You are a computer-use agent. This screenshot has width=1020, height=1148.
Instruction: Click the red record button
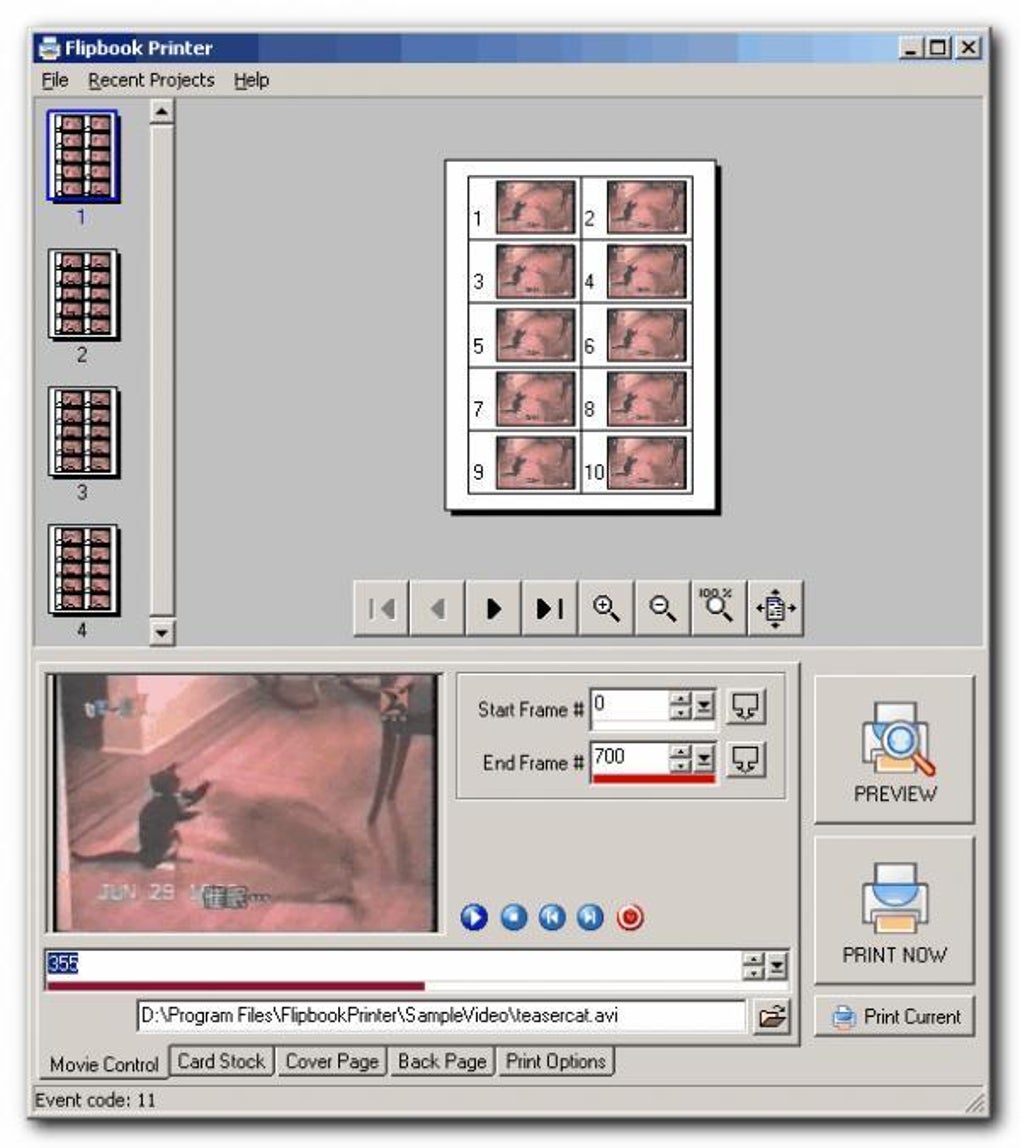point(630,917)
